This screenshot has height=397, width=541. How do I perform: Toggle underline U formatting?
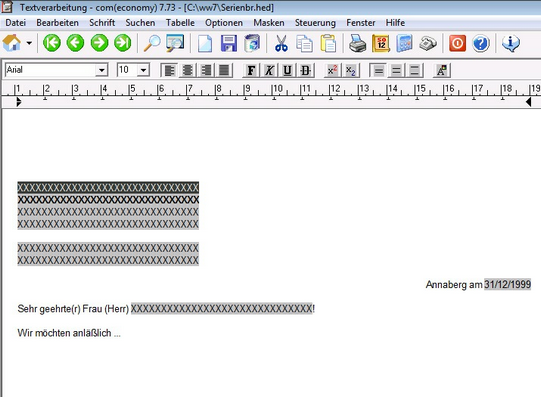coord(287,71)
